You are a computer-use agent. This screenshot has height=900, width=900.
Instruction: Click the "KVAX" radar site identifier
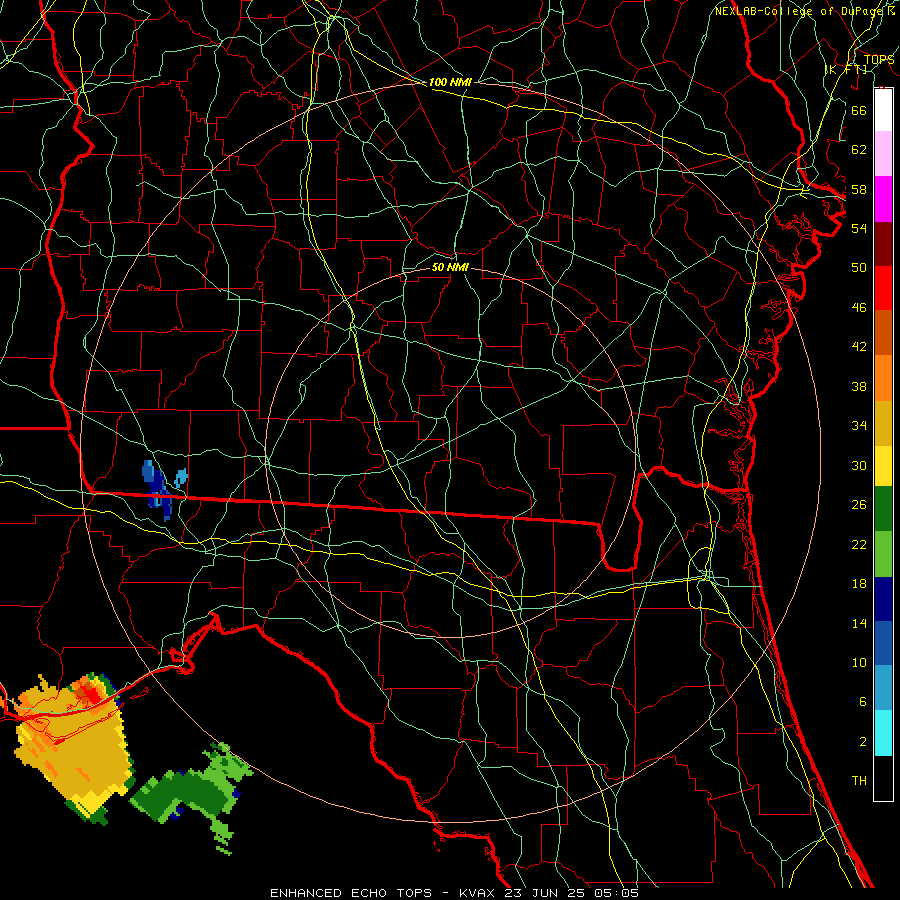coord(479,893)
